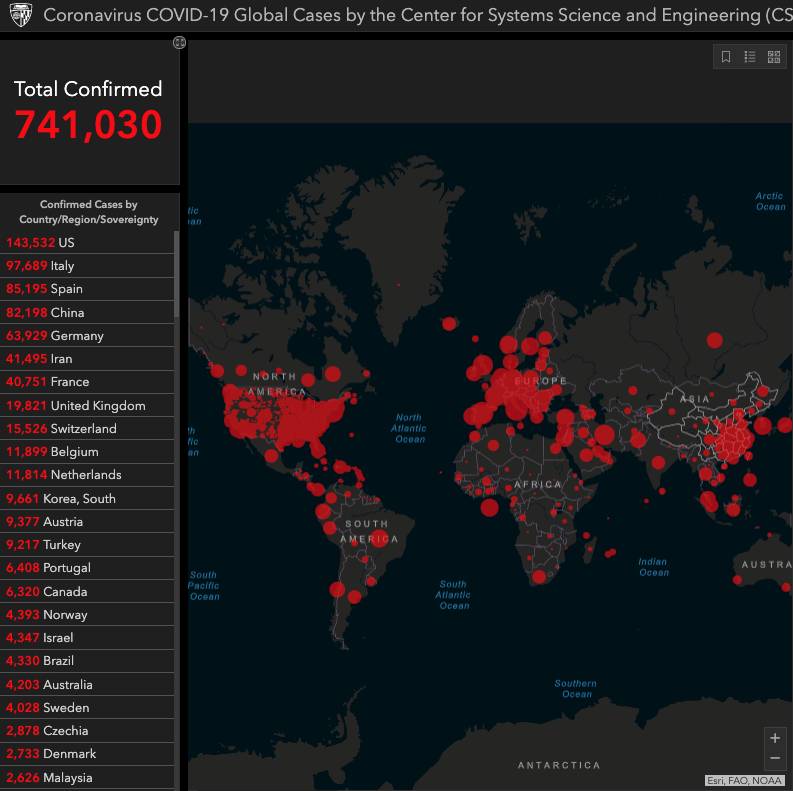Screen dimensions: 793x791
Task: Choose Germany in confirmed cases list
Action: [x=87, y=335]
